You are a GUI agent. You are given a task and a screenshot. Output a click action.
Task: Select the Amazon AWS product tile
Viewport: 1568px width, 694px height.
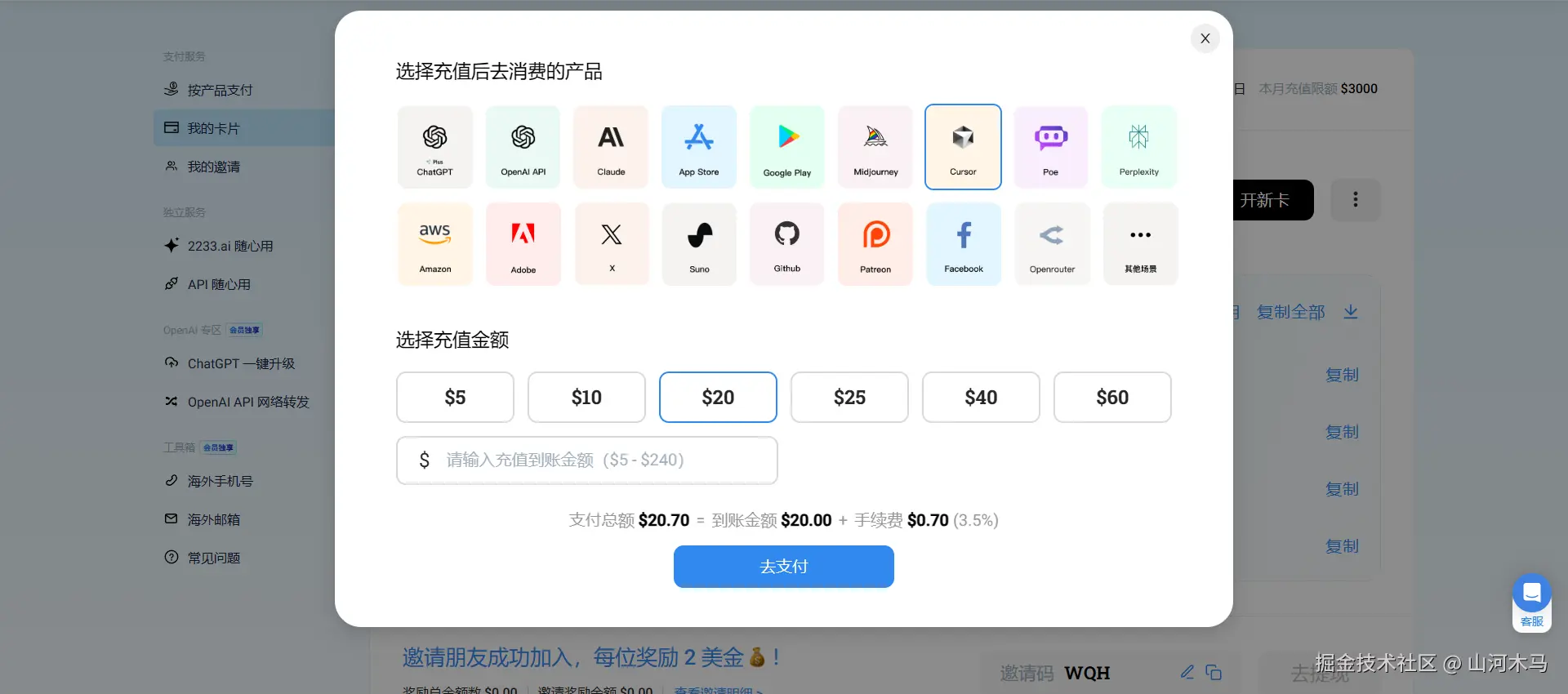pyautogui.click(x=434, y=244)
